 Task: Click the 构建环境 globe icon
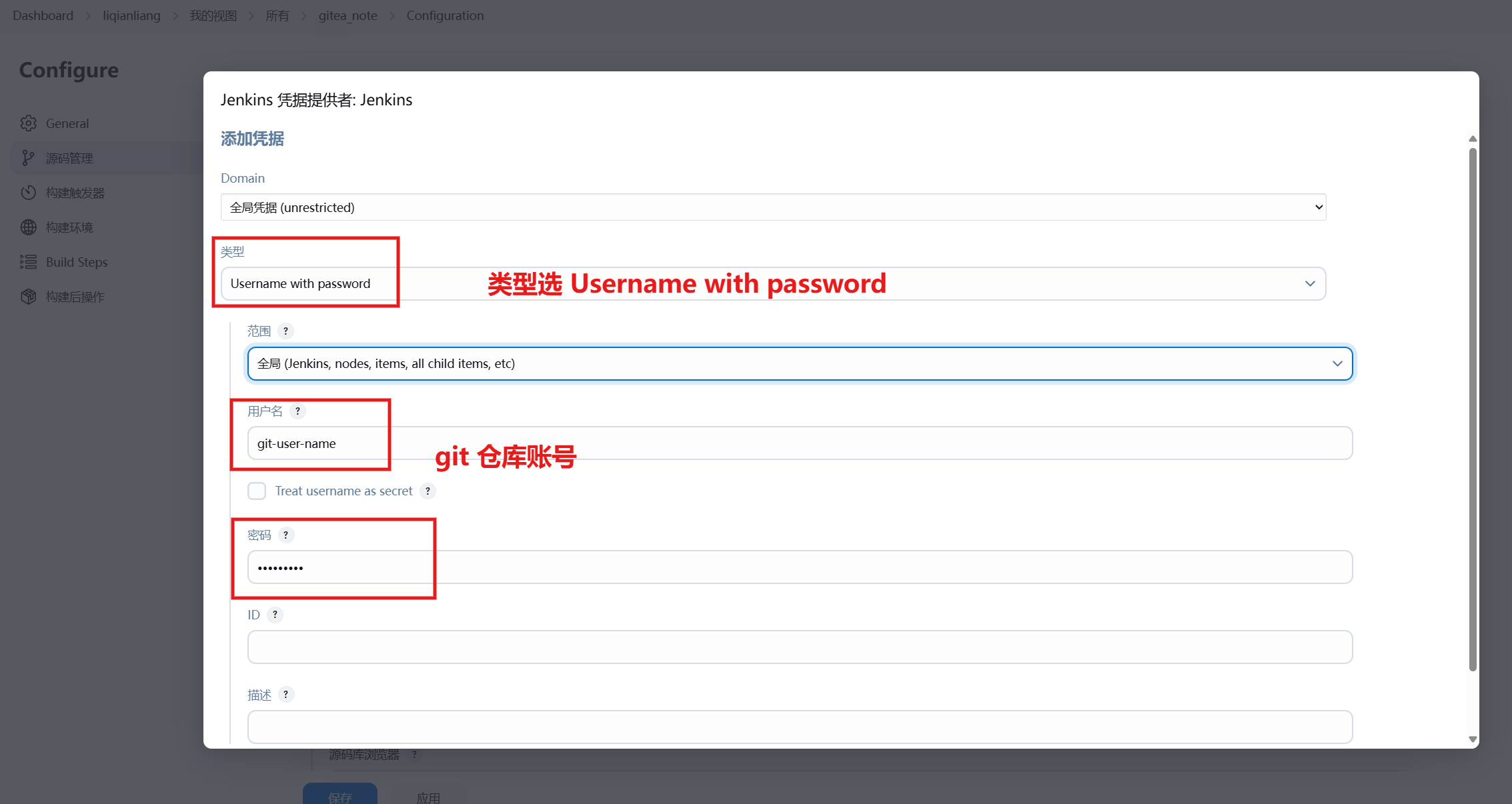[28, 227]
